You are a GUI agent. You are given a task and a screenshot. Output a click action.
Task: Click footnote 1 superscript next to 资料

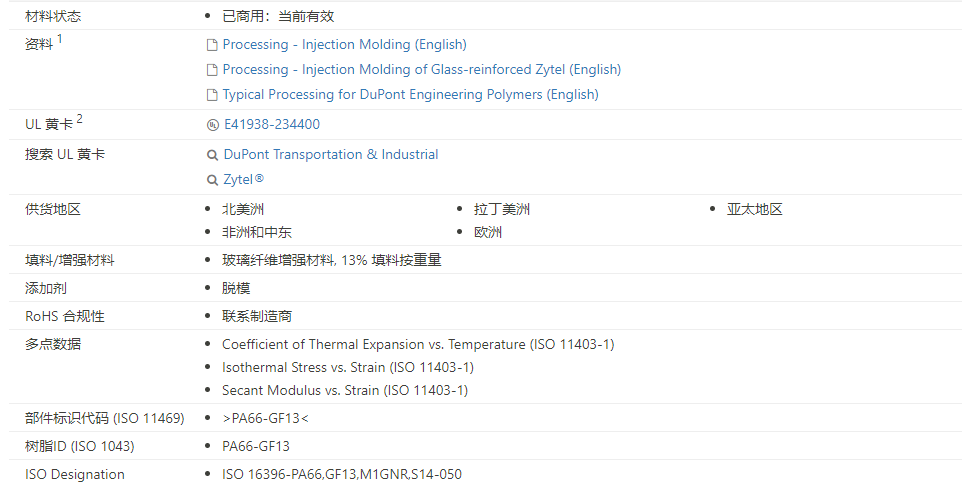click(60, 39)
